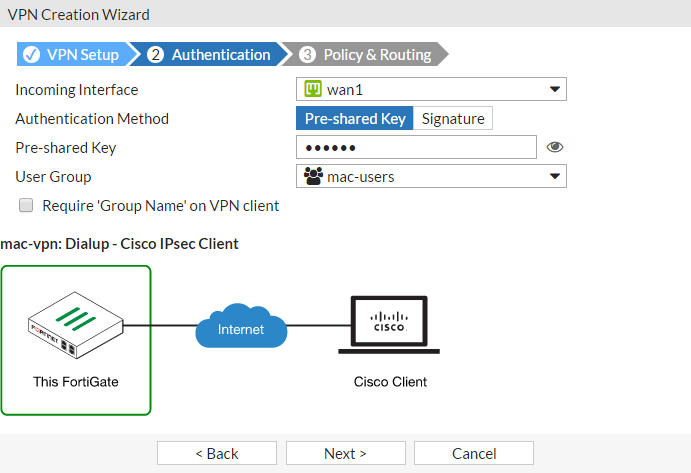Click the step 3 number circle

[307, 55]
